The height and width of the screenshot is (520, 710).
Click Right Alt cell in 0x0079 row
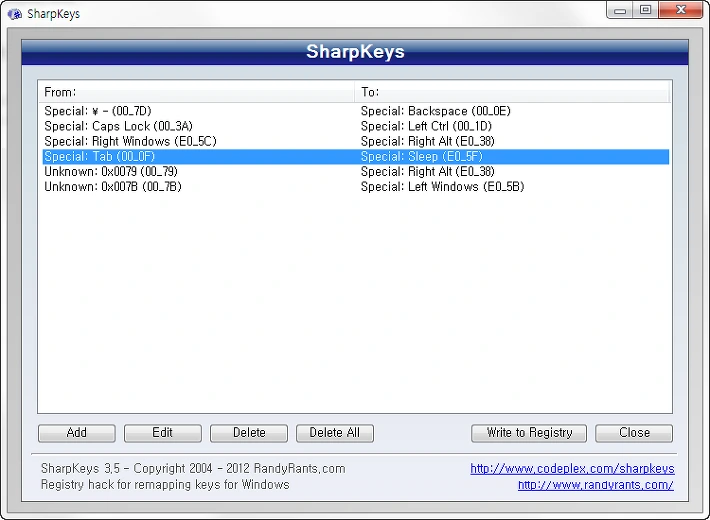coord(427,172)
